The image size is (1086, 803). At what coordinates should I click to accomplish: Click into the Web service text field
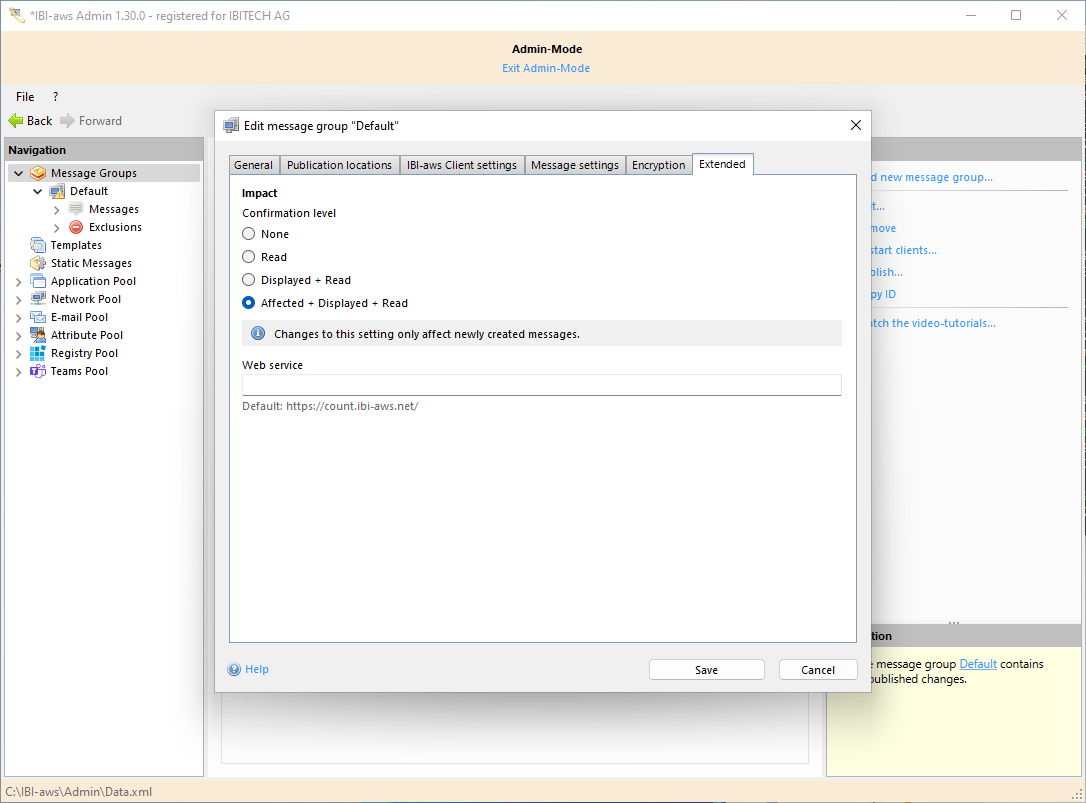pos(541,385)
